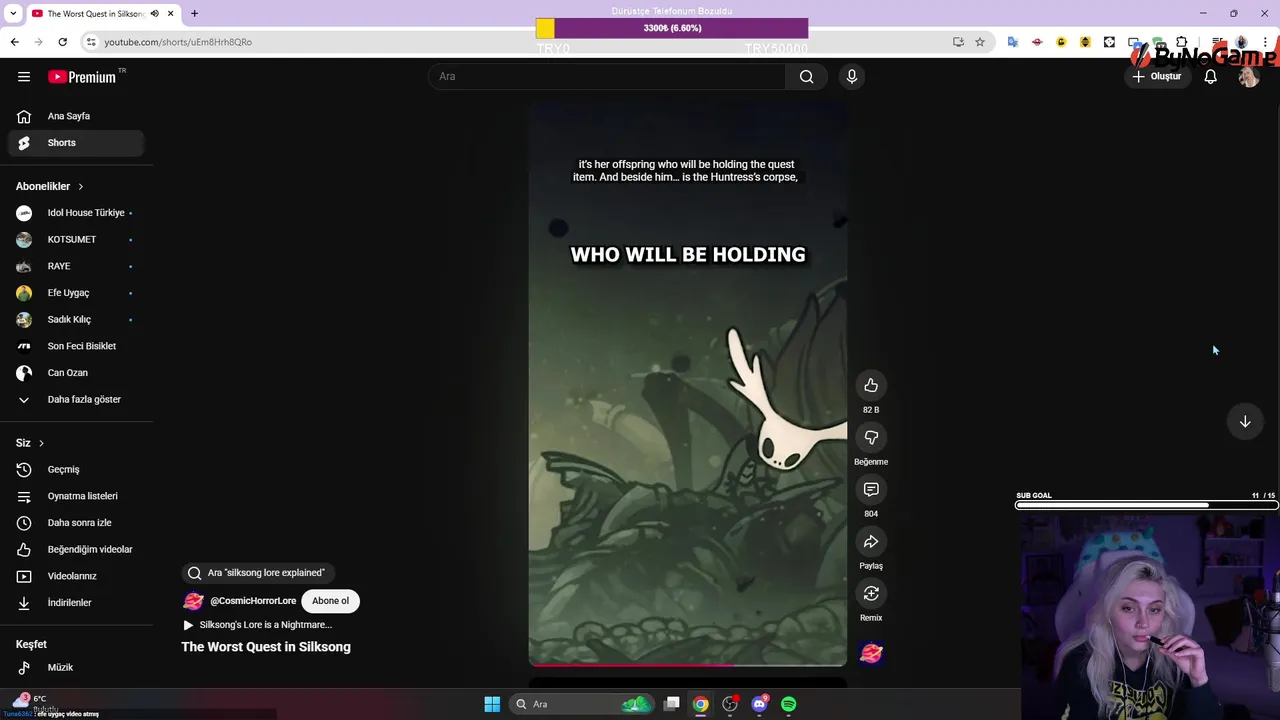Open the YouTube account avatar menu

(x=1248, y=76)
